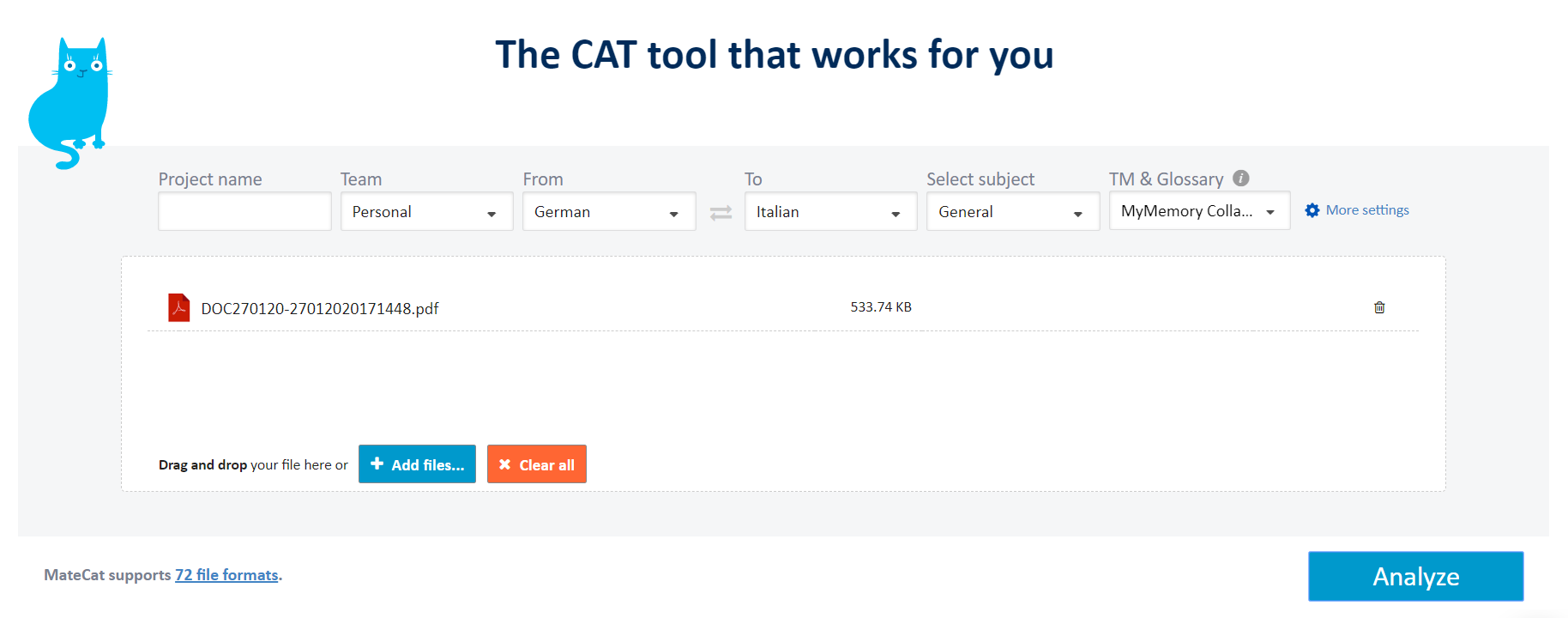Hit the orange Clear all button
The width and height of the screenshot is (1568, 618).
[x=537, y=464]
